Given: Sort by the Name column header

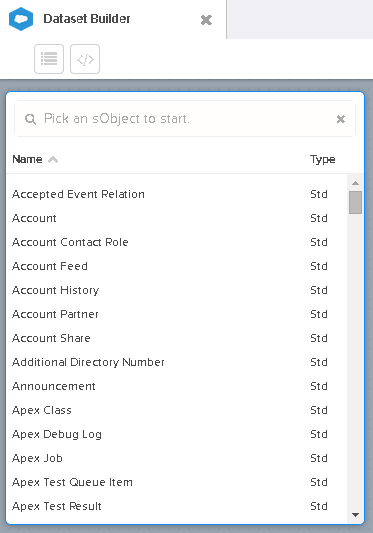Looking at the screenshot, I should [x=27, y=159].
